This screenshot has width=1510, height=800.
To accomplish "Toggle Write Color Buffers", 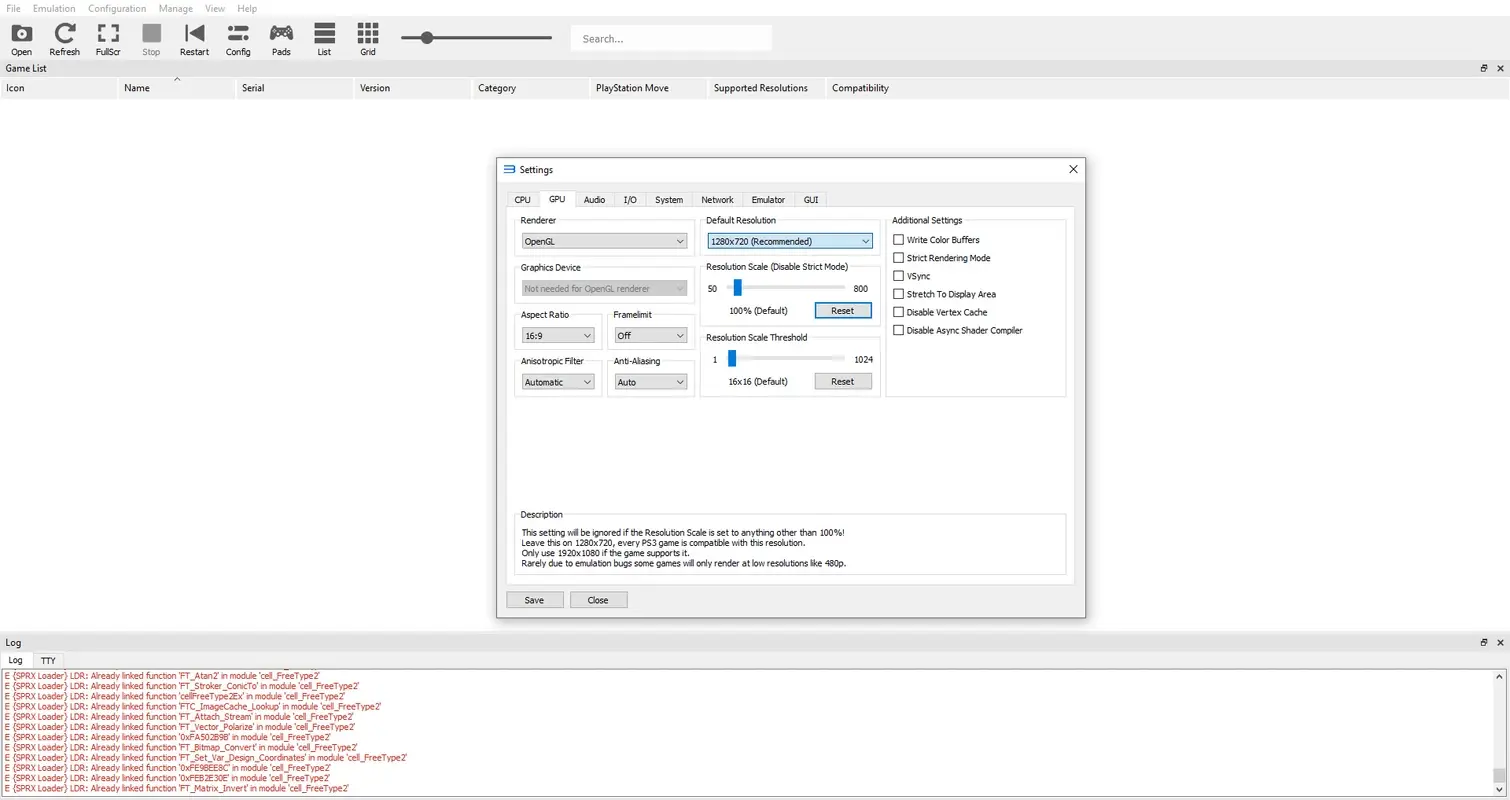I will pos(899,239).
